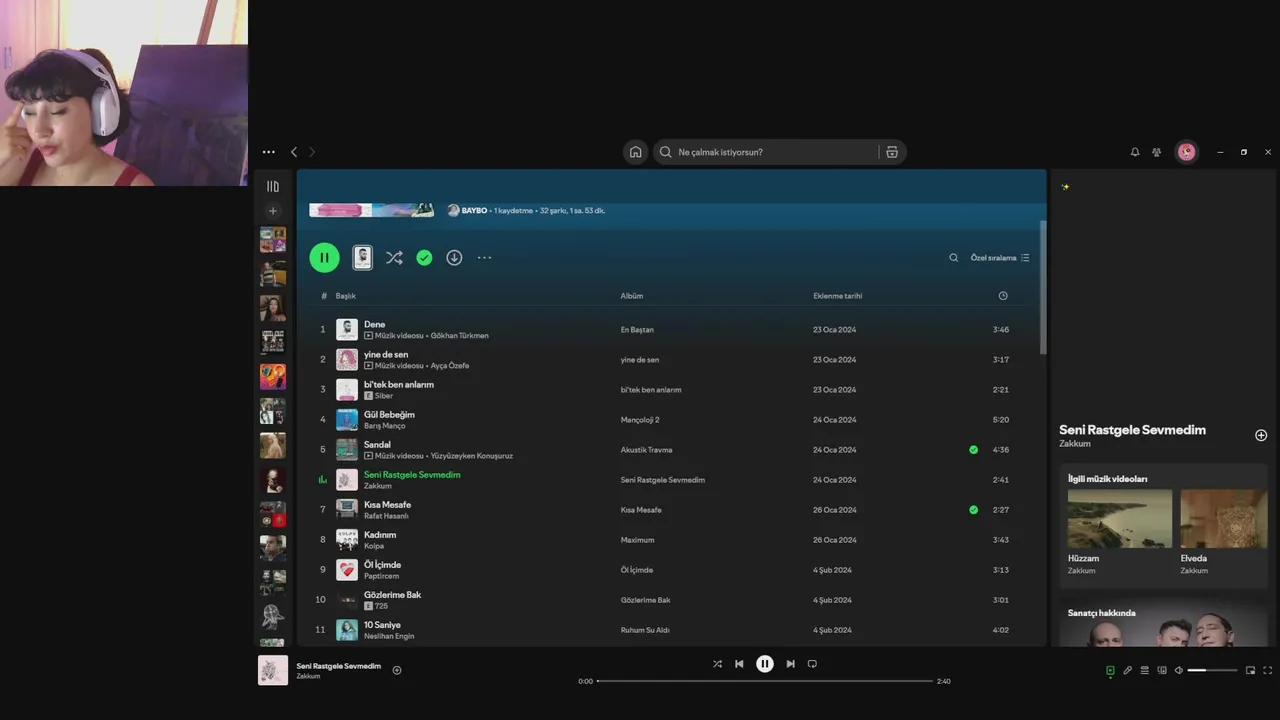The height and width of the screenshot is (720, 1280).
Task: Search within the playlist using the magnifier
Action: (954, 258)
